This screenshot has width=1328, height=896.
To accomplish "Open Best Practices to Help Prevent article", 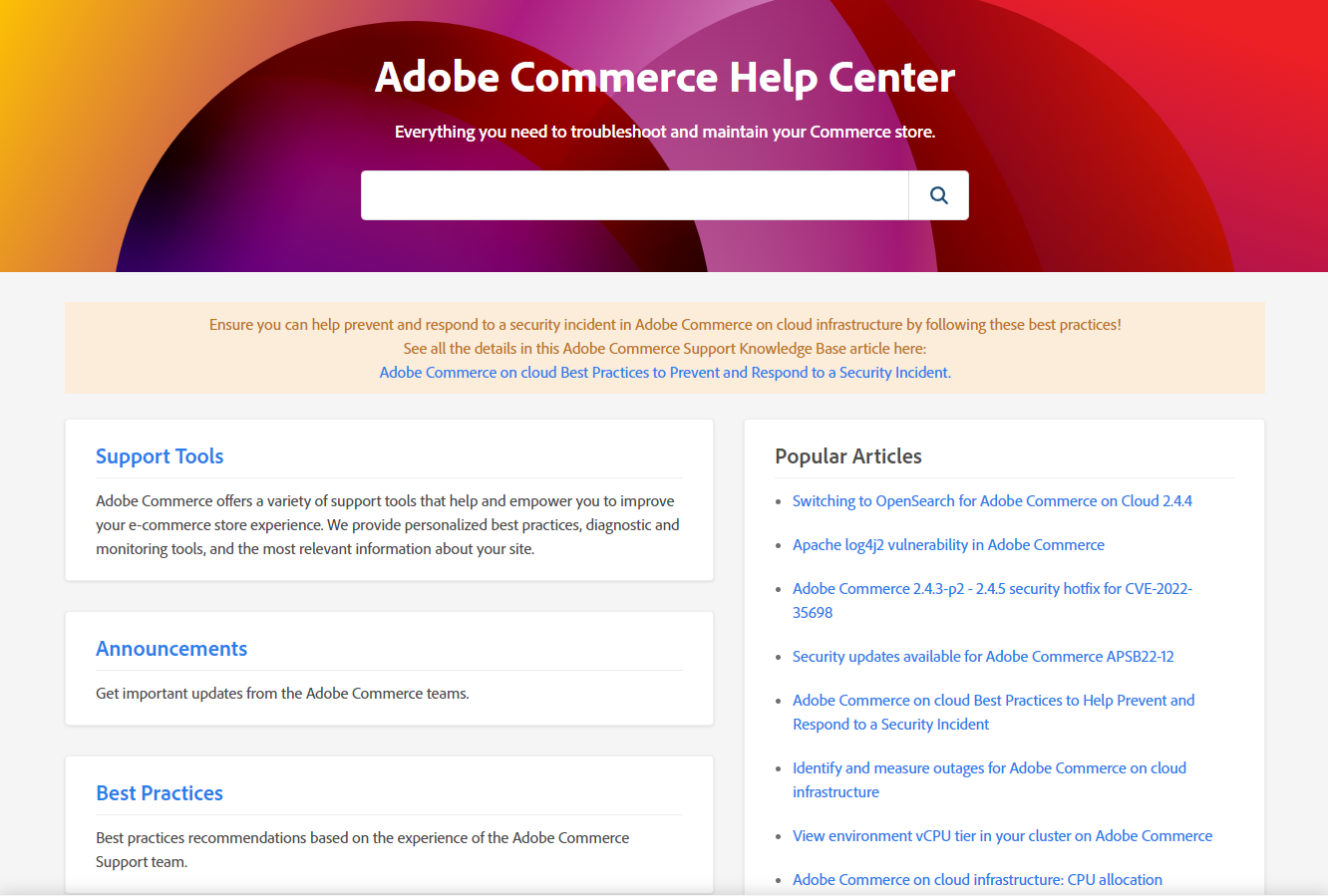I will [993, 713].
